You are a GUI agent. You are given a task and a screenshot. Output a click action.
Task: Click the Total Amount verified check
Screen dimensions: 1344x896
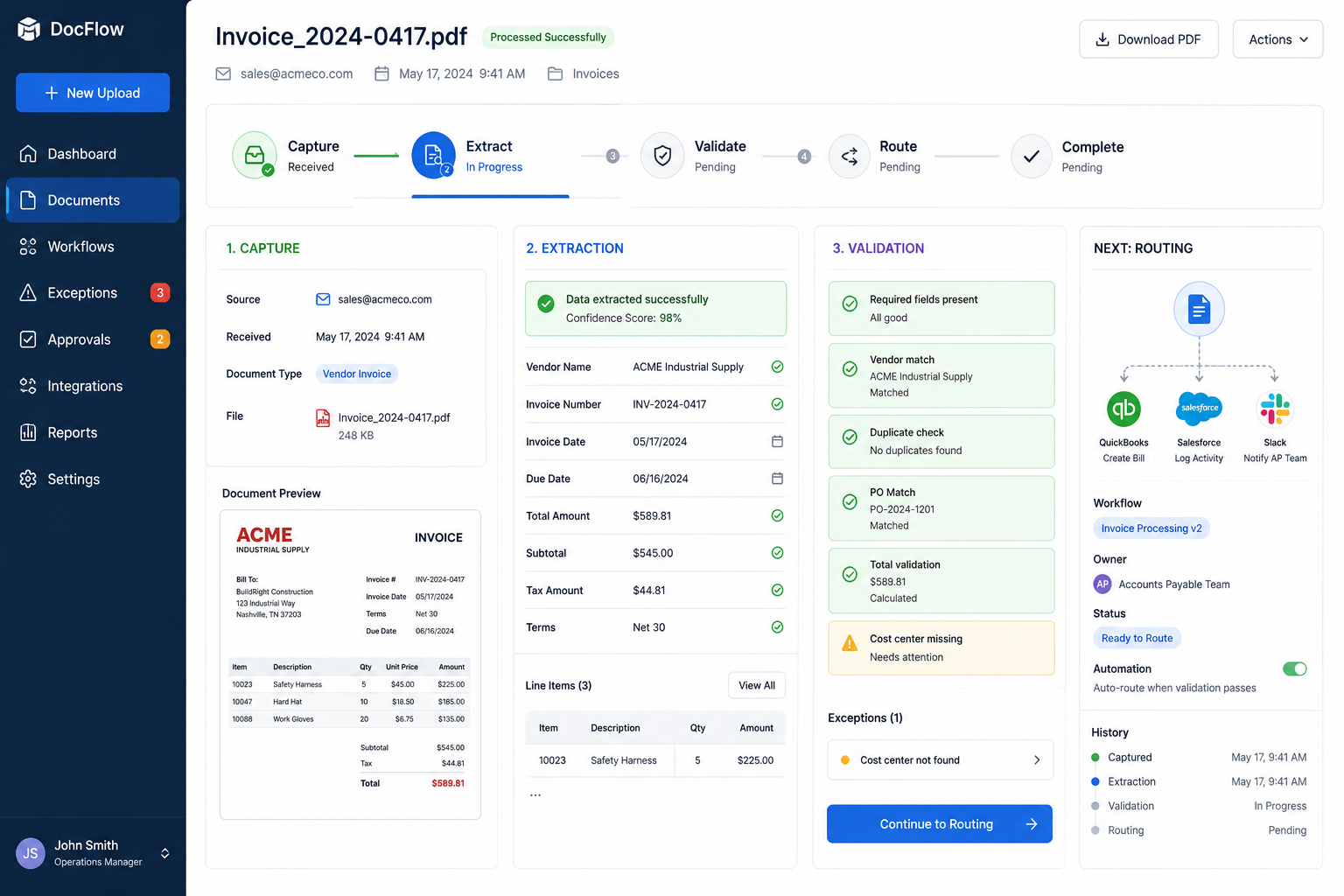777,515
